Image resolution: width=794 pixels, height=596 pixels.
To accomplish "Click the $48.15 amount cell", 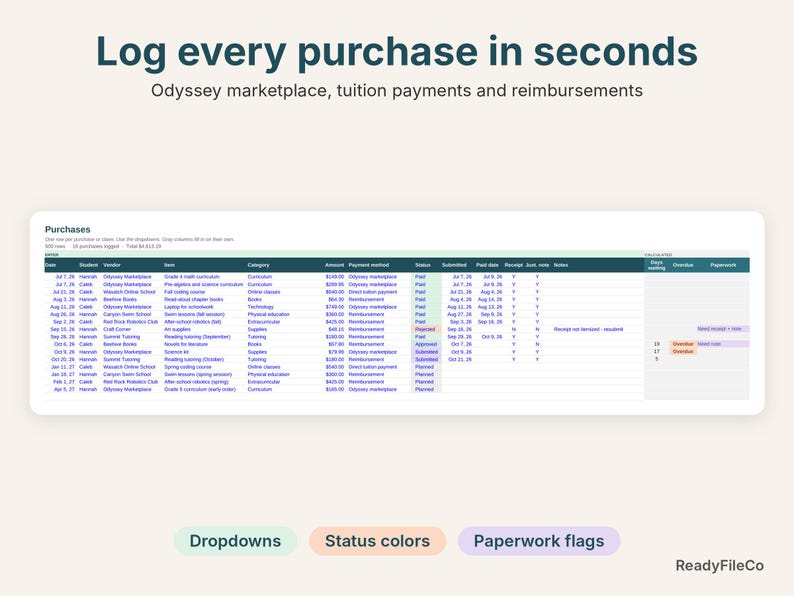I will (336, 329).
